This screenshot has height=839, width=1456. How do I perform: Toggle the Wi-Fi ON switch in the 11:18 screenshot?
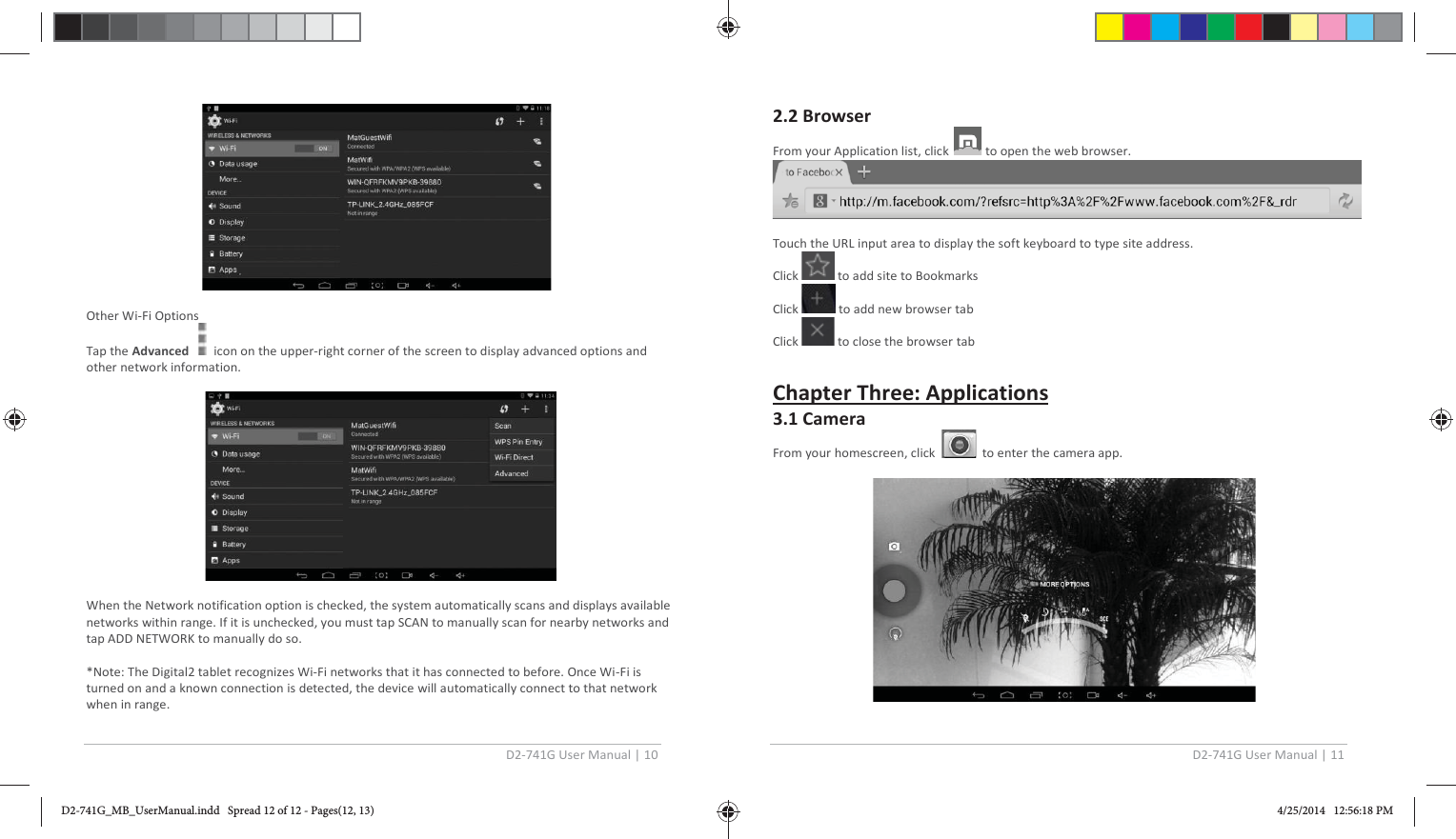[313, 149]
